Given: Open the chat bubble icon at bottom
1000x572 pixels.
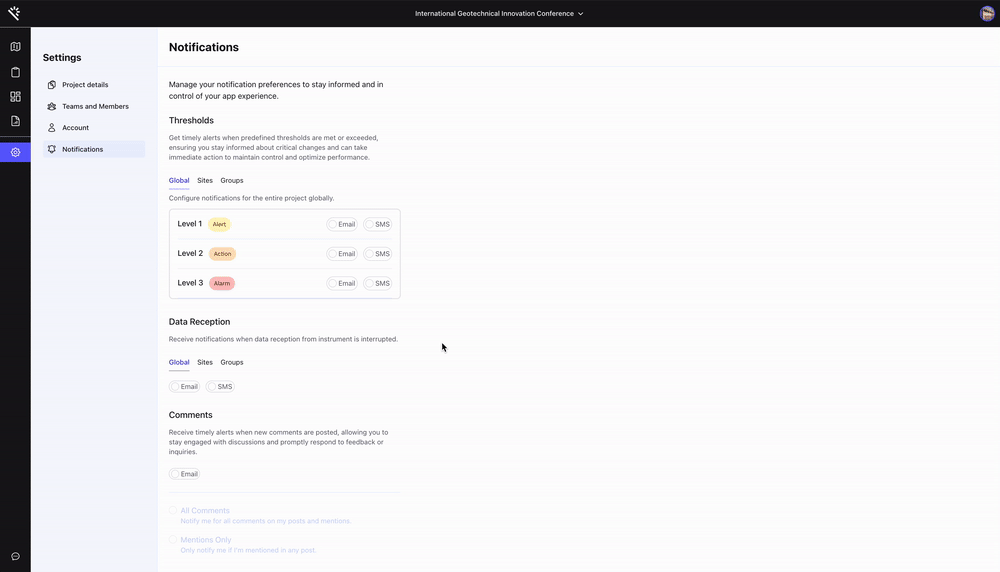Looking at the screenshot, I should (15, 557).
